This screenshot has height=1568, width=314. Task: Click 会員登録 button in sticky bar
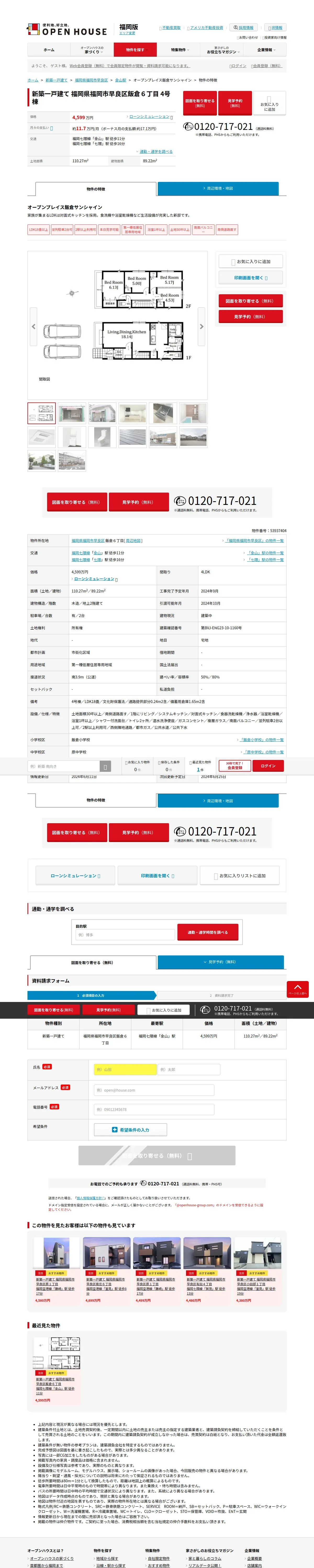235,766
